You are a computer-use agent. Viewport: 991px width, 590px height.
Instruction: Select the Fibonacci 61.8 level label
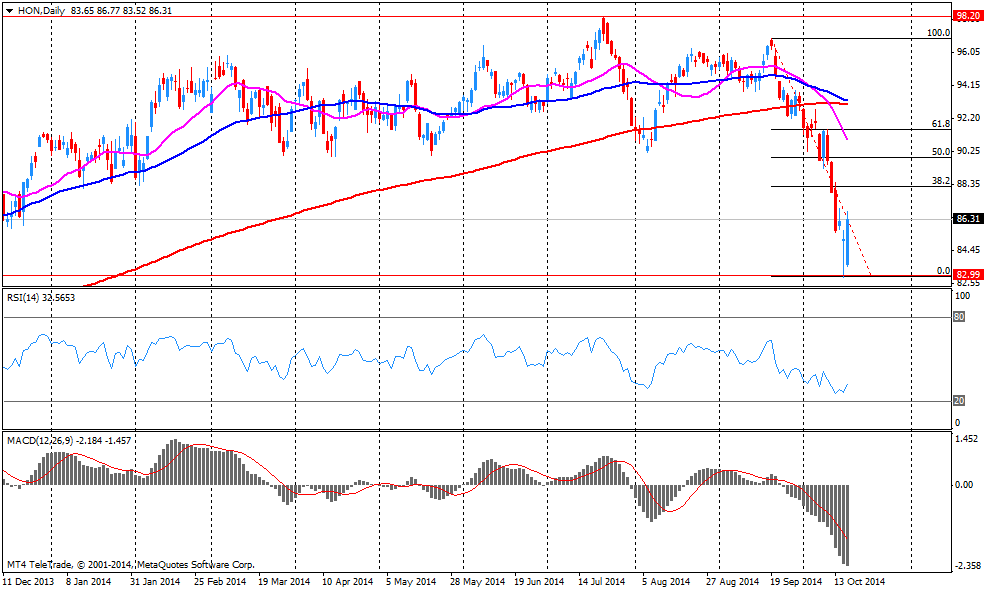point(939,124)
